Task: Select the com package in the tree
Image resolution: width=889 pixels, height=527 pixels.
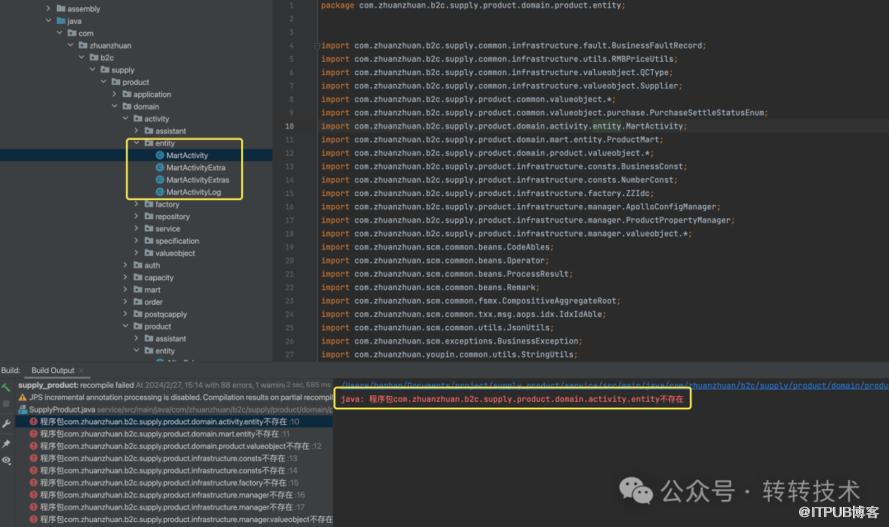Action: pyautogui.click(x=86, y=33)
